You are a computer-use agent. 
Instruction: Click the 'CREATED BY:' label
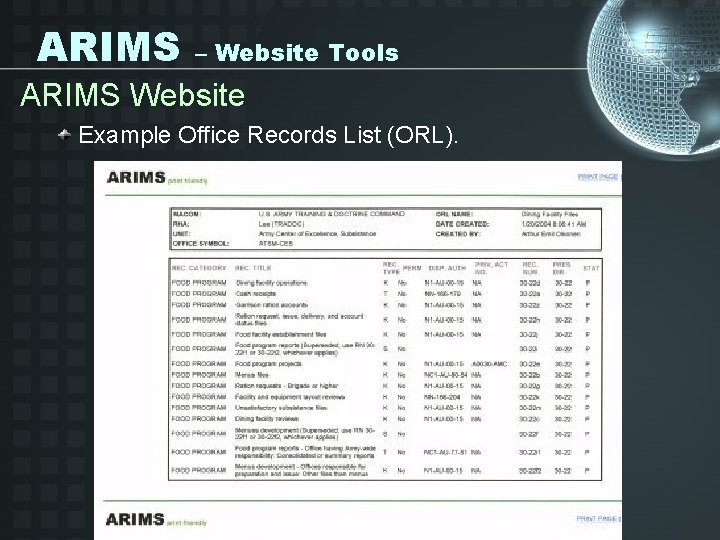click(458, 234)
